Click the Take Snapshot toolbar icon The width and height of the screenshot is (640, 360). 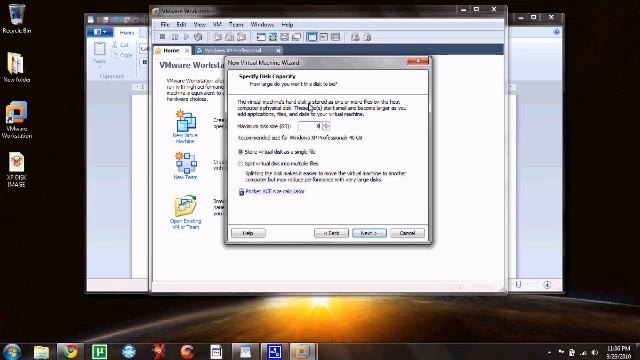tap(218, 37)
